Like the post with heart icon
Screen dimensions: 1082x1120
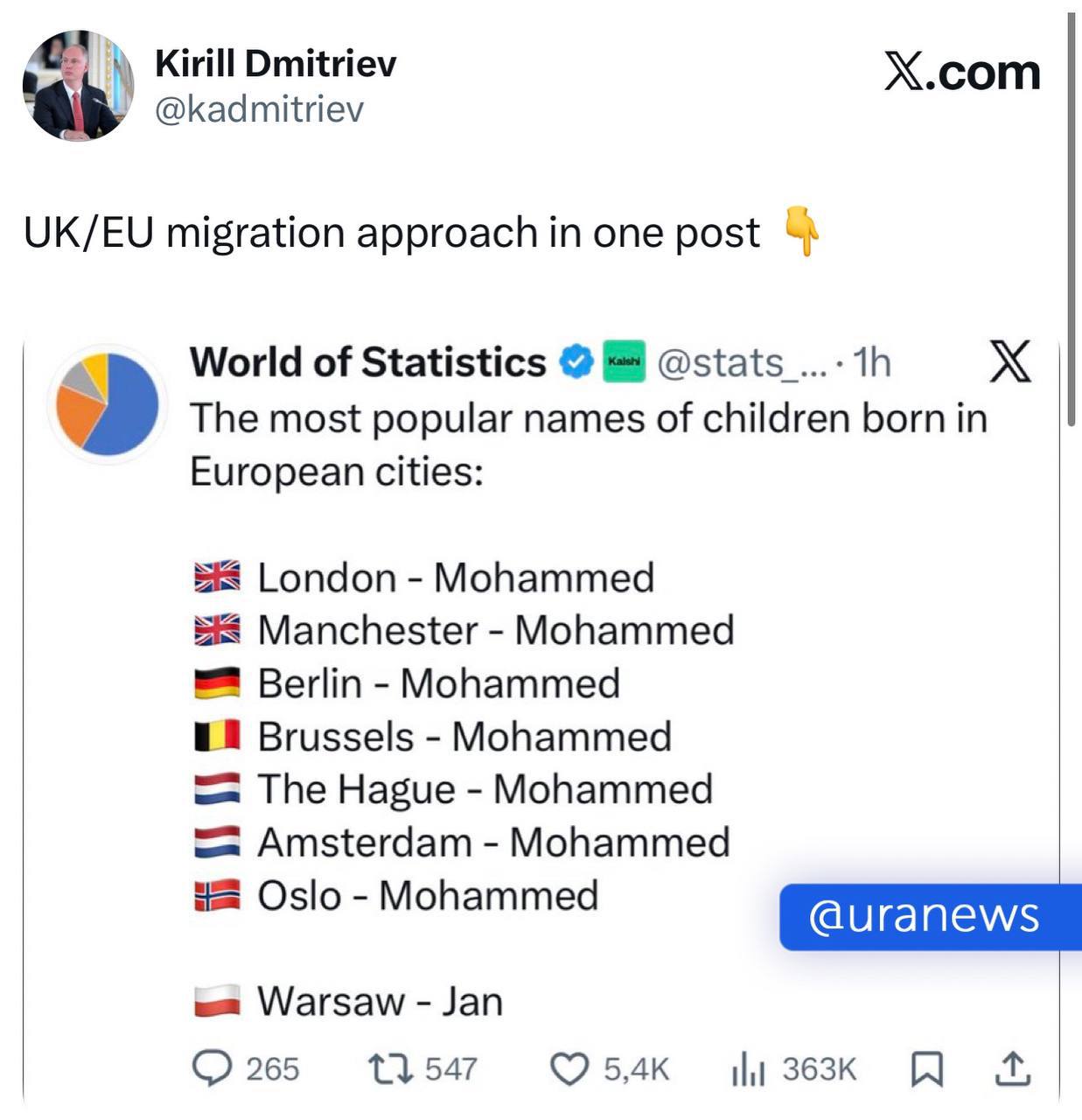(569, 1068)
